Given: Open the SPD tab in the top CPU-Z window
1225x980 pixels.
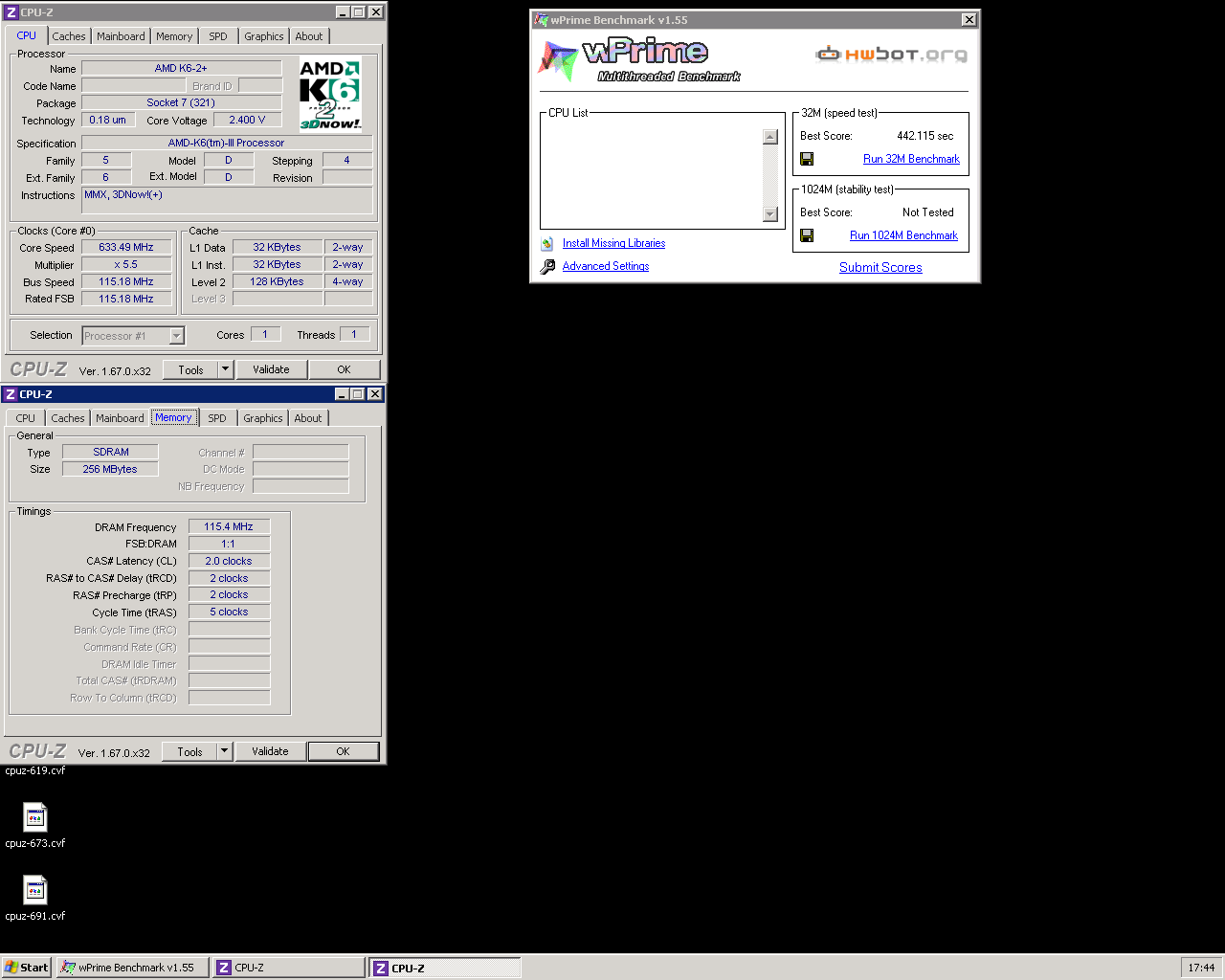Looking at the screenshot, I should [218, 36].
